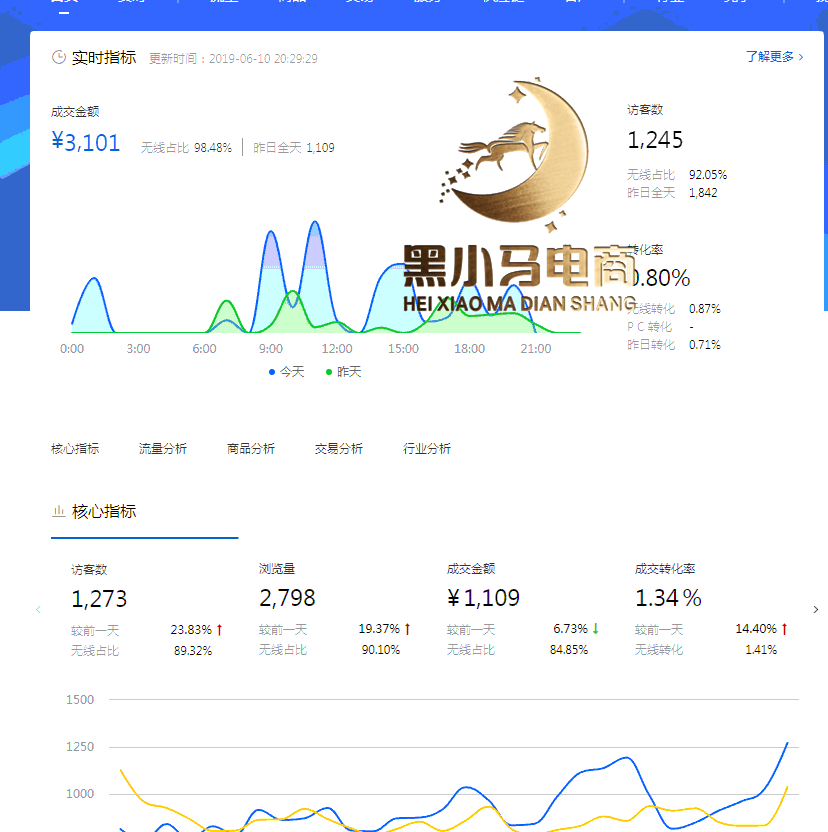Screen dimensions: 828x832
Task: Click the 昨日全天 1,109 amount text
Action: (x=294, y=148)
